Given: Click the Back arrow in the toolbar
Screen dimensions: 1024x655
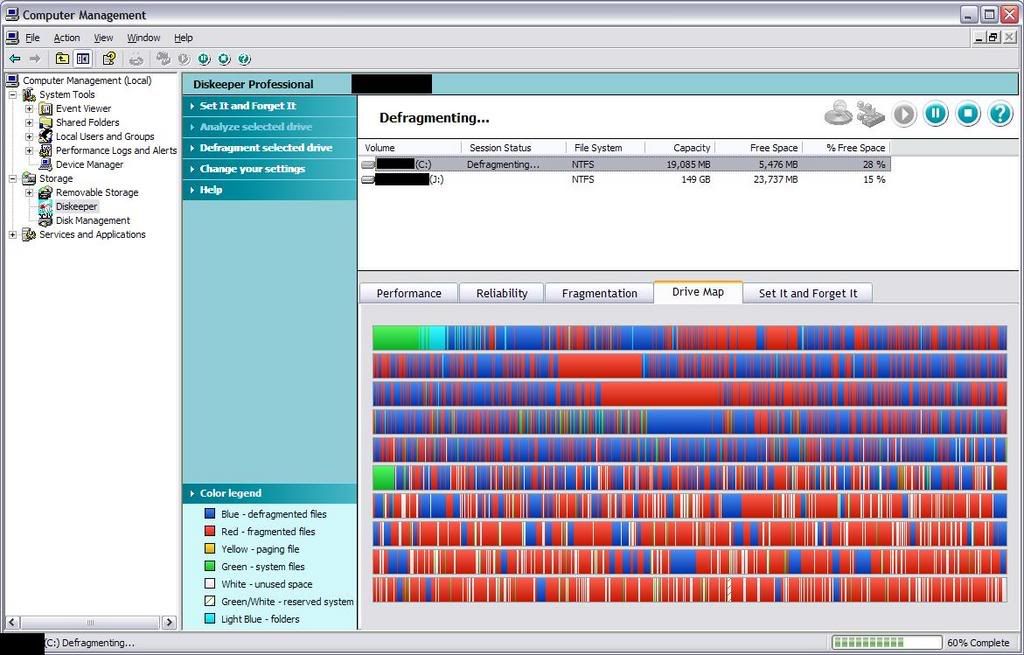Looking at the screenshot, I should [x=14, y=59].
